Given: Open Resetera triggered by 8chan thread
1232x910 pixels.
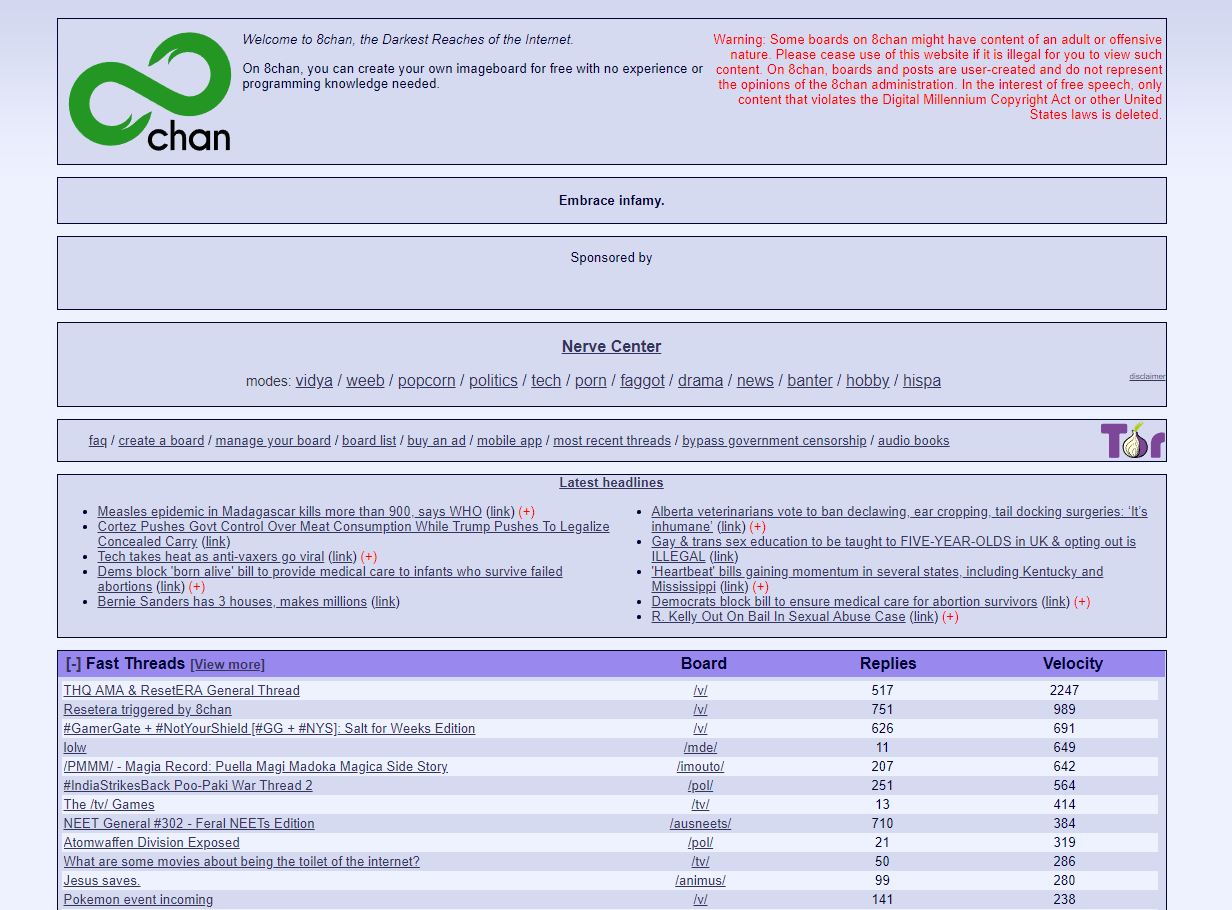Looking at the screenshot, I should point(148,710).
